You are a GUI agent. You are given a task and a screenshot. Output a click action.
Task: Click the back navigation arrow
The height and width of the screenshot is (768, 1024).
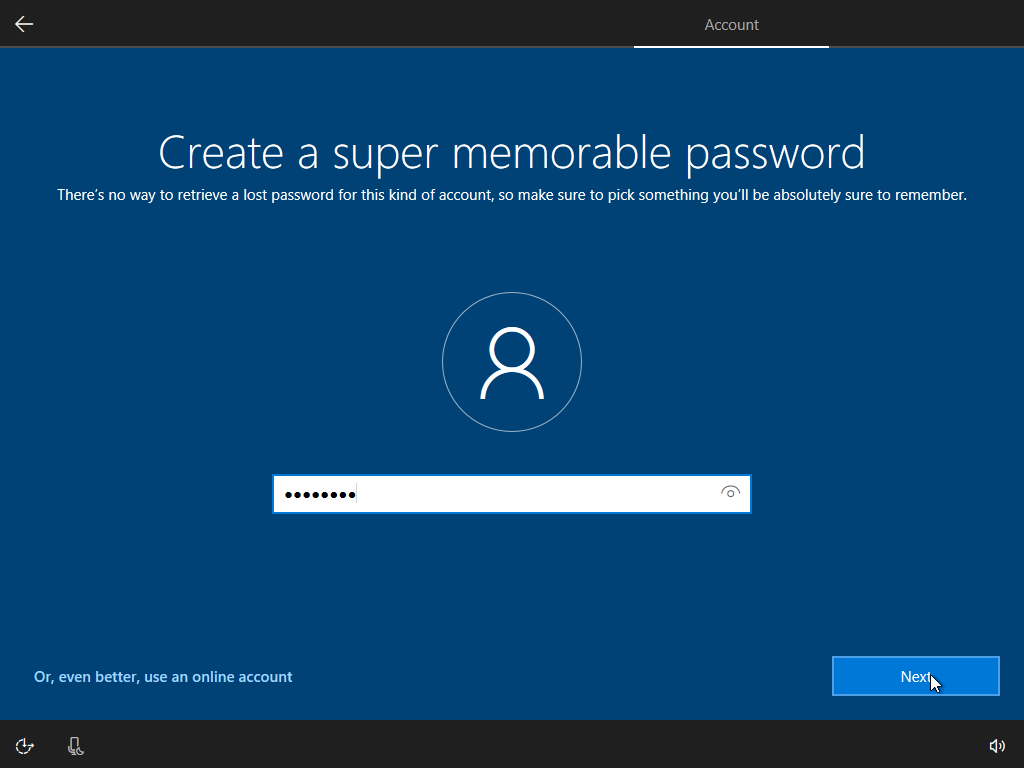[23, 23]
